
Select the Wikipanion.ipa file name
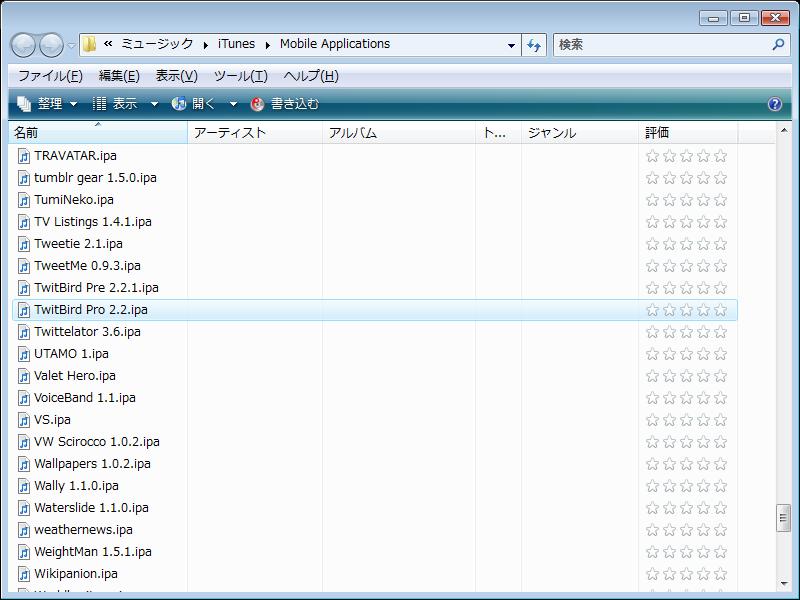tap(76, 573)
